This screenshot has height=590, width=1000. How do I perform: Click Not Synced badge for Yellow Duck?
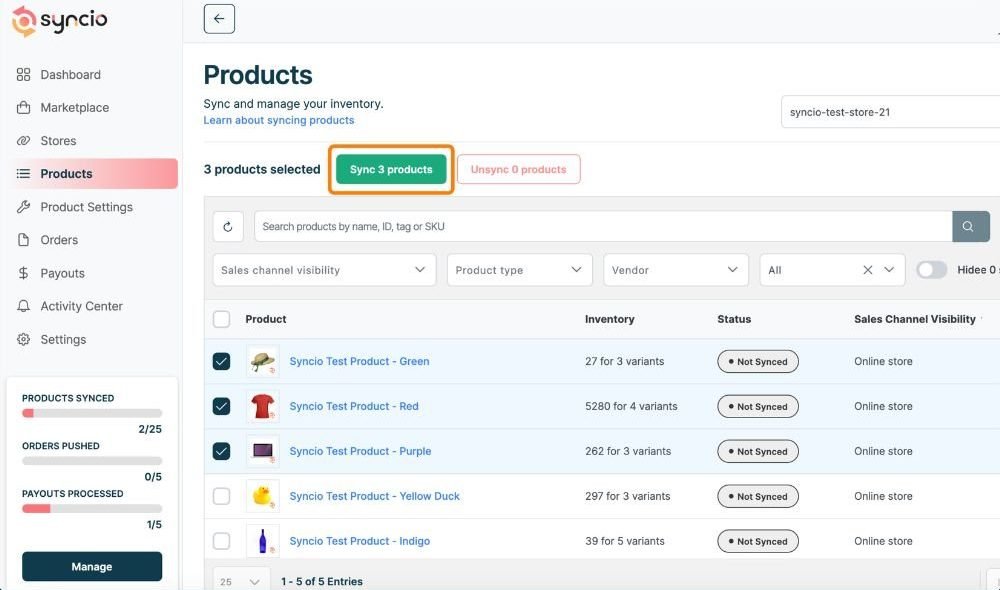[x=758, y=496]
